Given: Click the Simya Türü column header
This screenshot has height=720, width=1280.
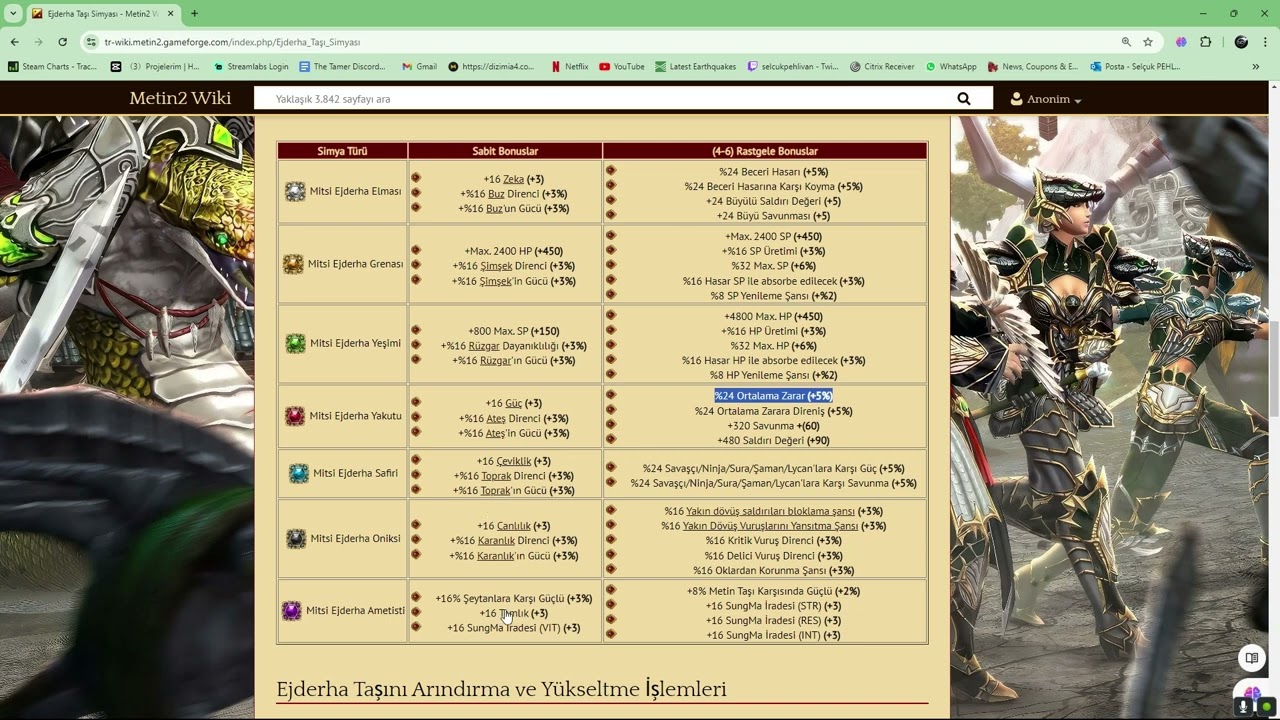Looking at the screenshot, I should tap(342, 151).
